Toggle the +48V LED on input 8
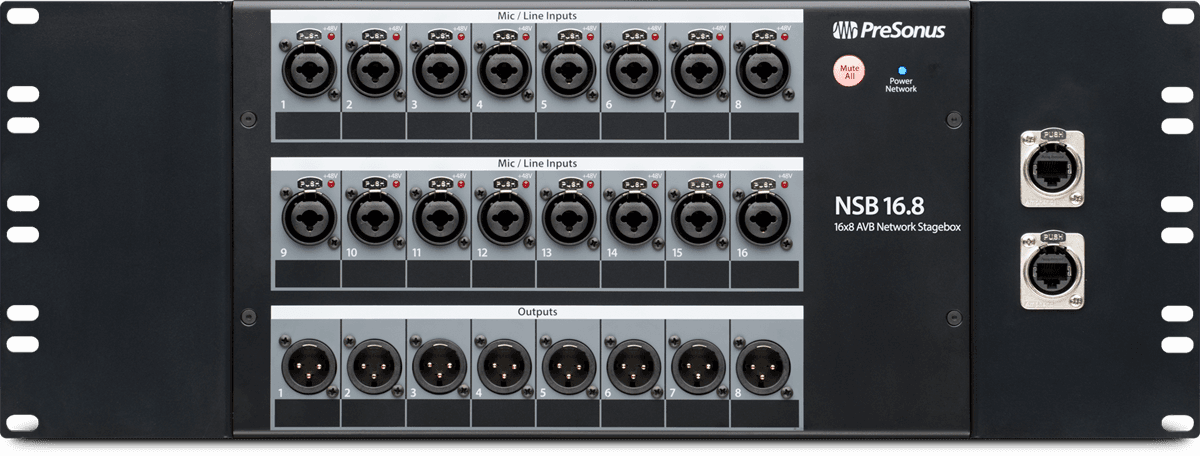Image resolution: width=1200 pixels, height=456 pixels. 786,36
